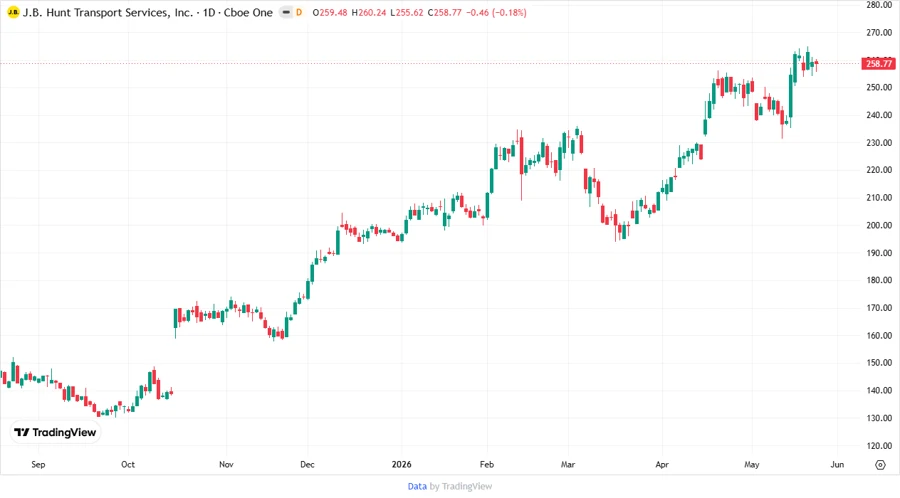This screenshot has height=498, width=900.
Task: Click the 280.00 price scale label
Action: point(879,5)
